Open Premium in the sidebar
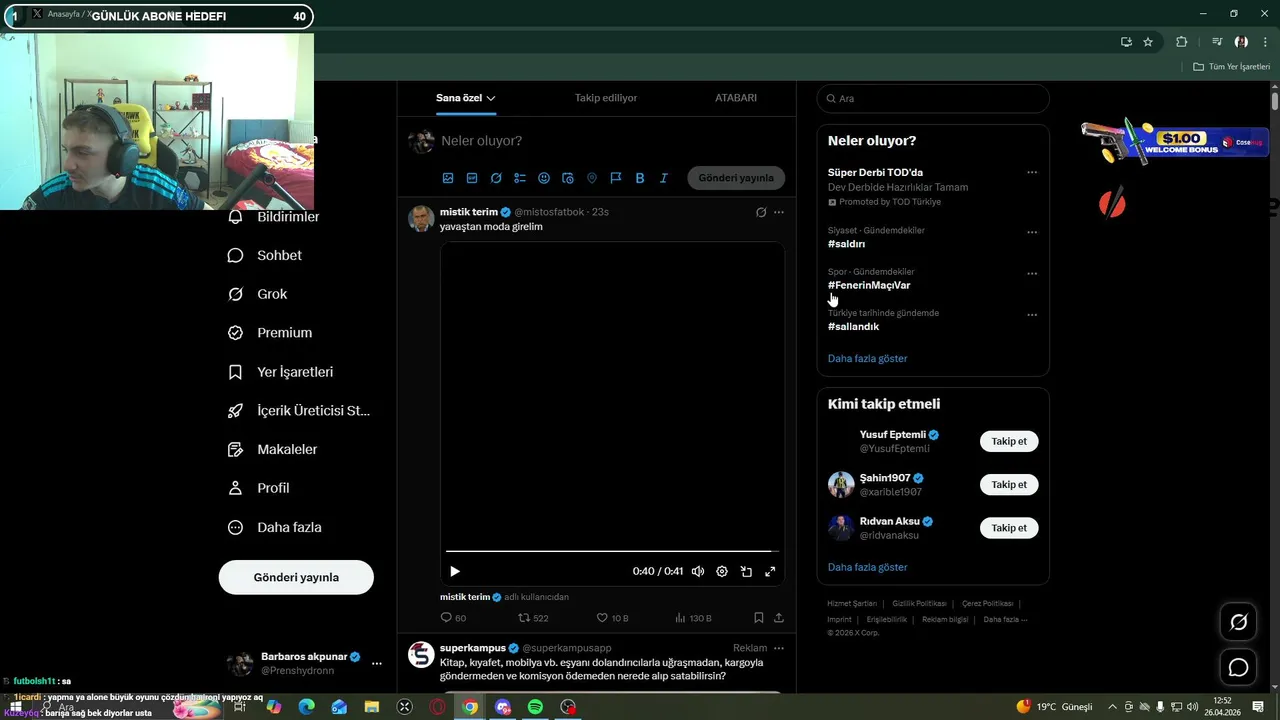 [x=270, y=333]
